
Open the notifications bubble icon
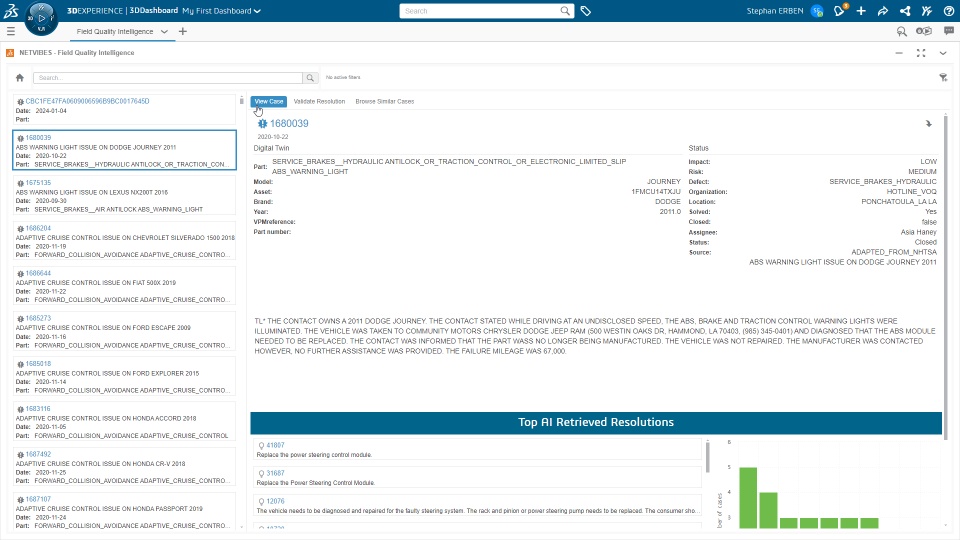[x=839, y=10]
